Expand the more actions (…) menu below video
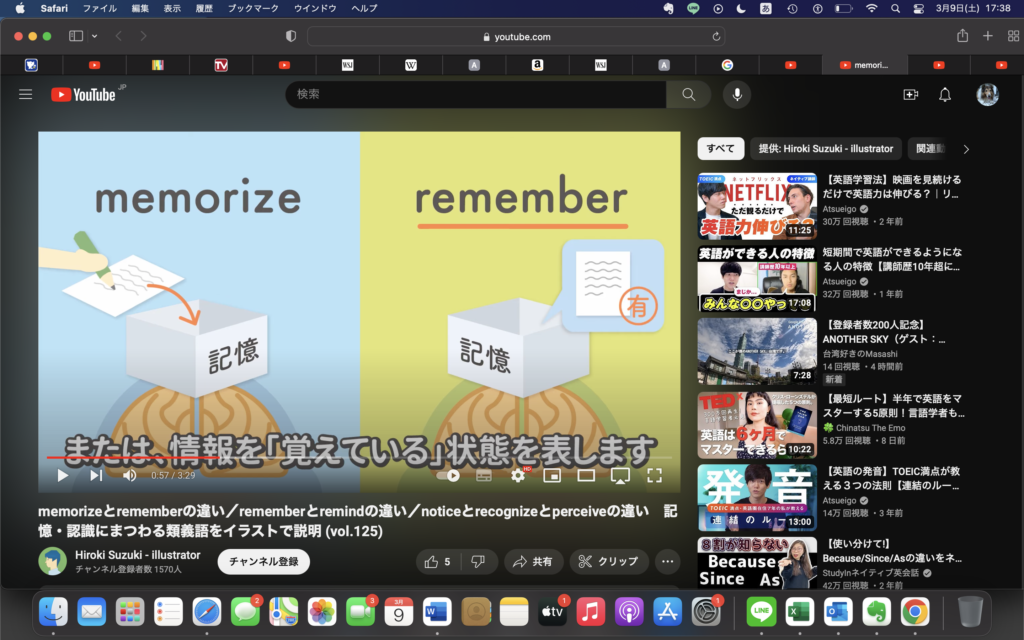 point(667,562)
